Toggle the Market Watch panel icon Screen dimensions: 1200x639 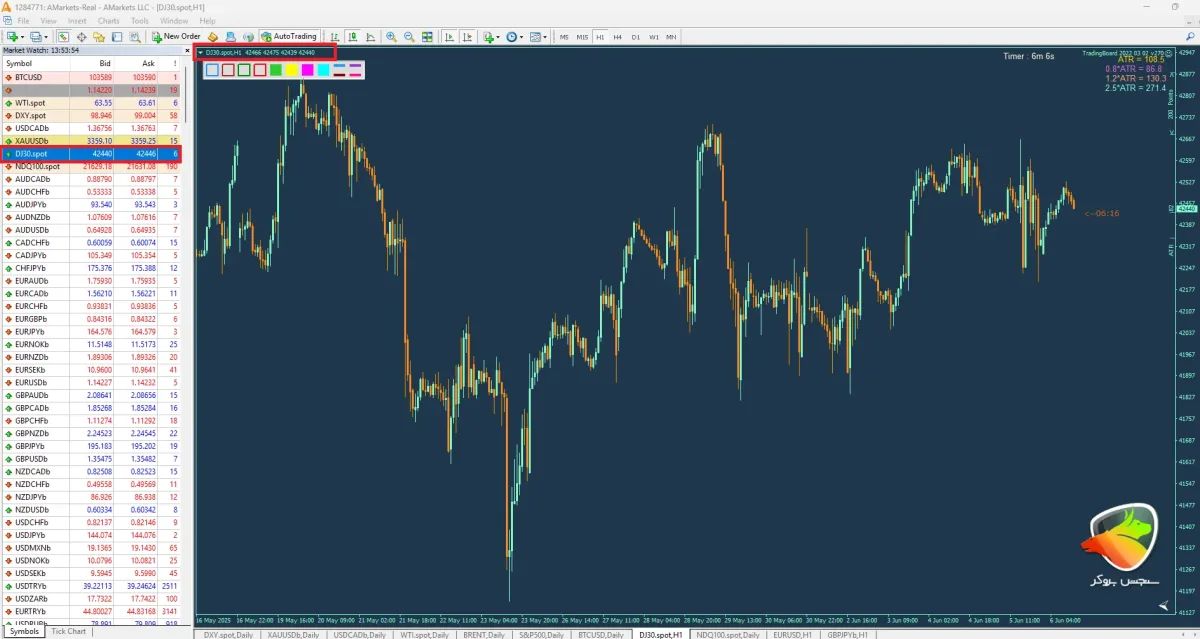tap(63, 36)
